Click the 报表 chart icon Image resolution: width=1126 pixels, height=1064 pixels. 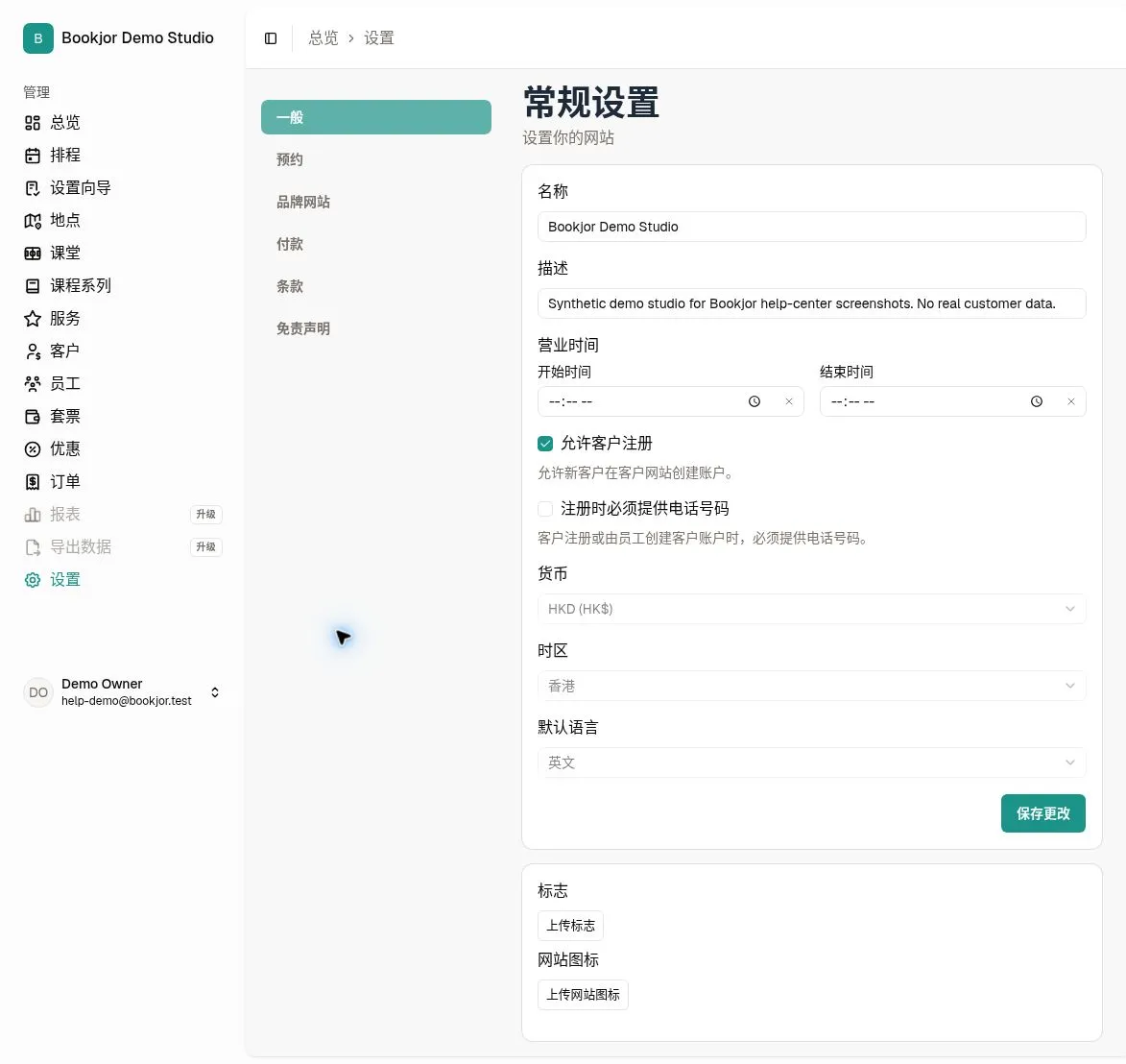(33, 515)
